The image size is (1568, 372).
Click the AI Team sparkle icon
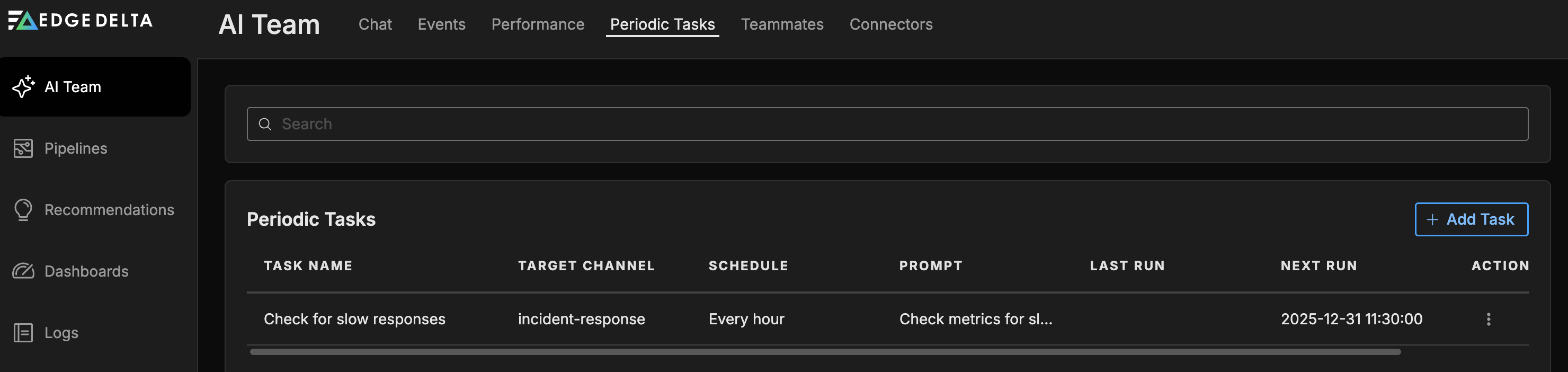(x=23, y=87)
